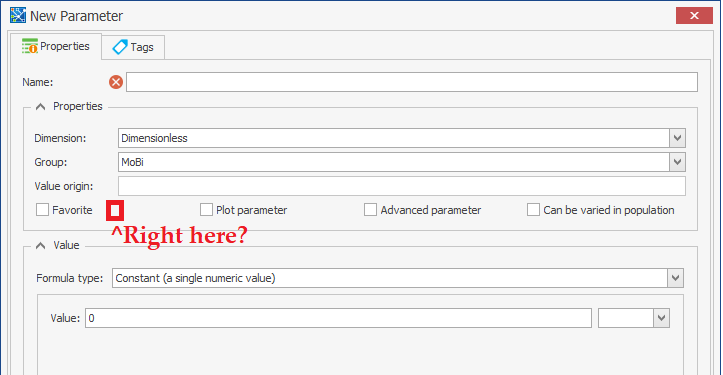Switch to the Tags tab
Screen dimensions: 723x375
click(133, 47)
